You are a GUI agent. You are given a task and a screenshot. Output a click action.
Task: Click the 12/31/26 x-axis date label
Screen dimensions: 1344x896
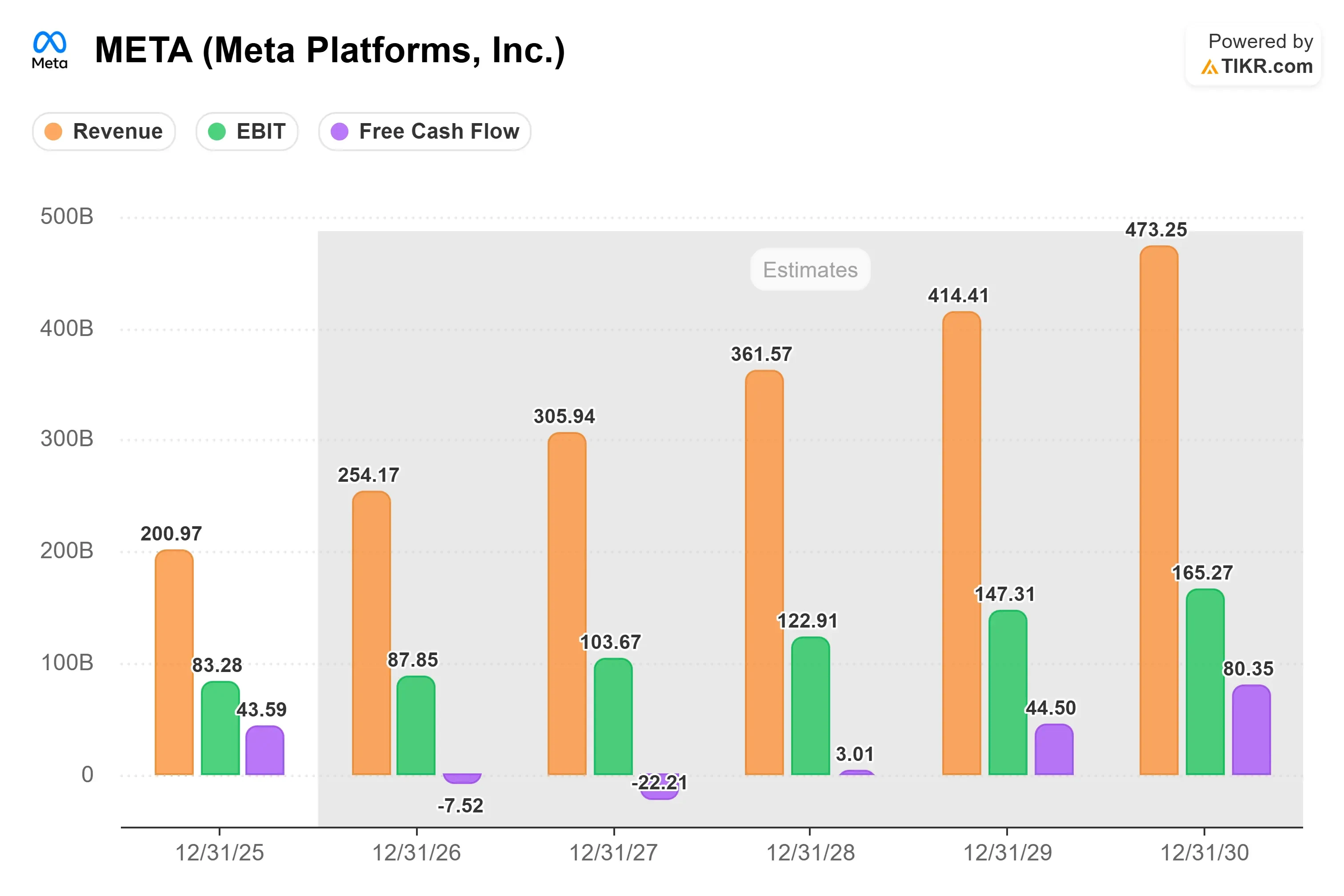coord(416,852)
